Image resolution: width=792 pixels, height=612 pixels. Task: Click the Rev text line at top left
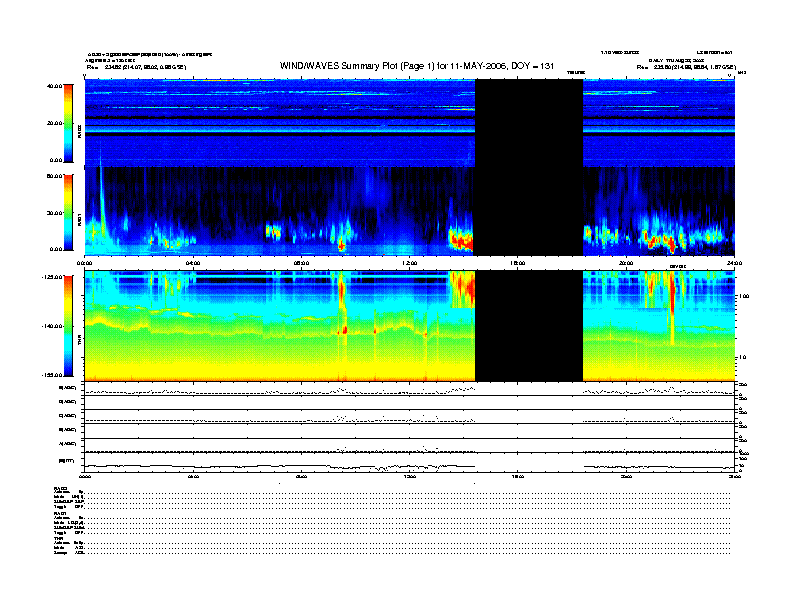pyautogui.click(x=136, y=67)
